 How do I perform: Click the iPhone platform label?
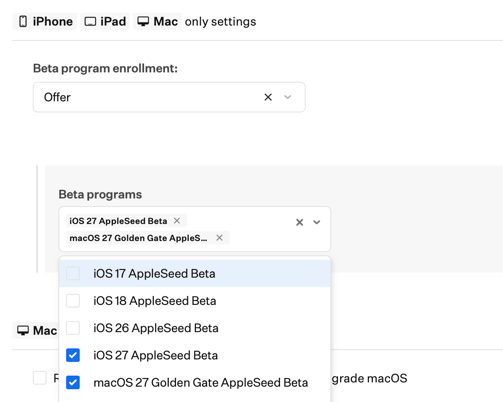pos(53,22)
